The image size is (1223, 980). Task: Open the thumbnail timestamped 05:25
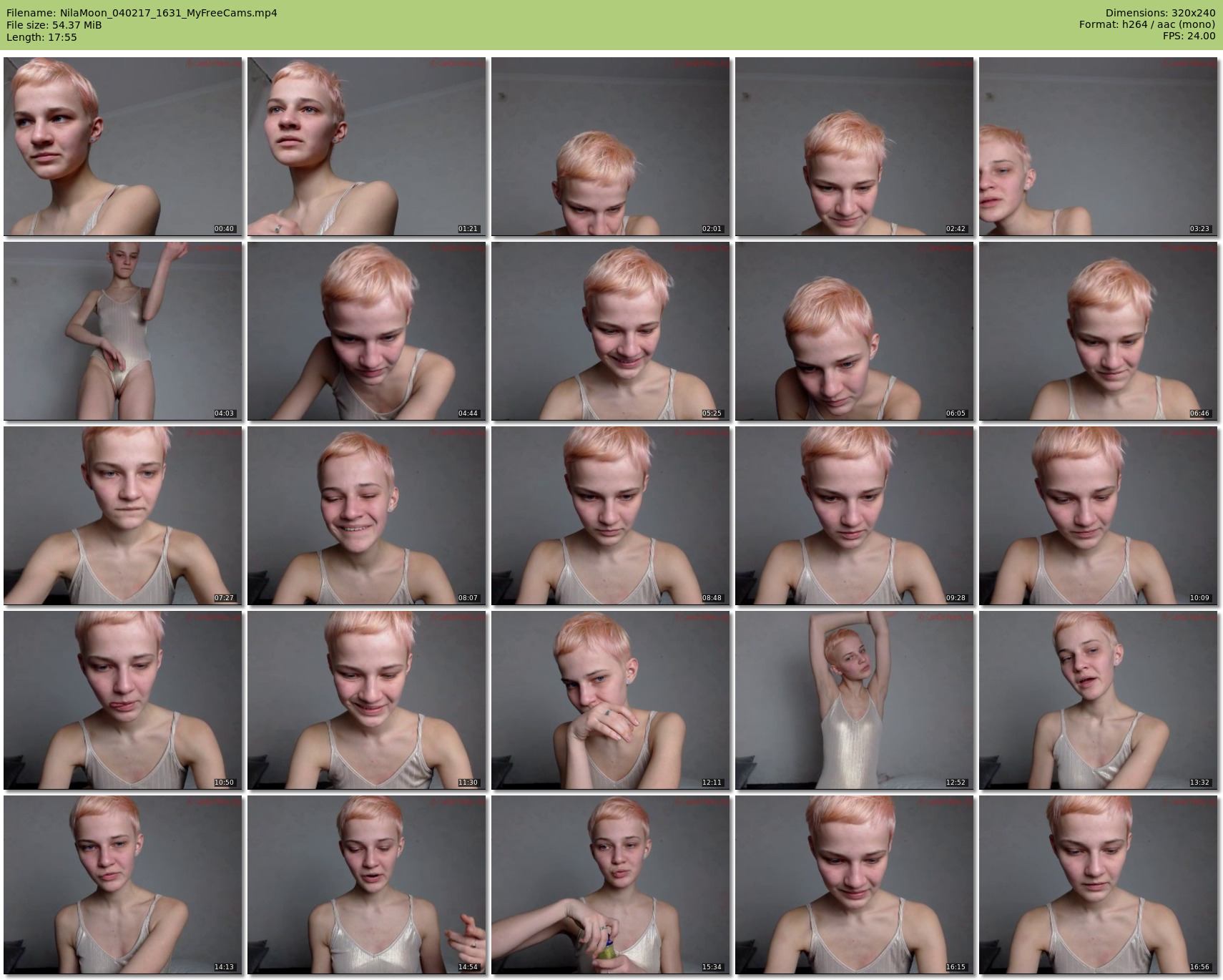tap(610, 331)
